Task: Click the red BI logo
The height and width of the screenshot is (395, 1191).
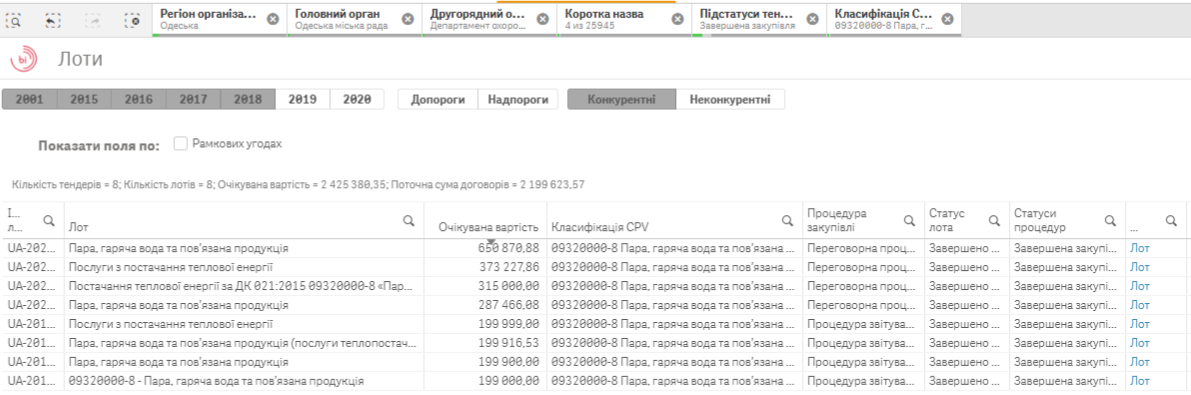Action: 24,58
